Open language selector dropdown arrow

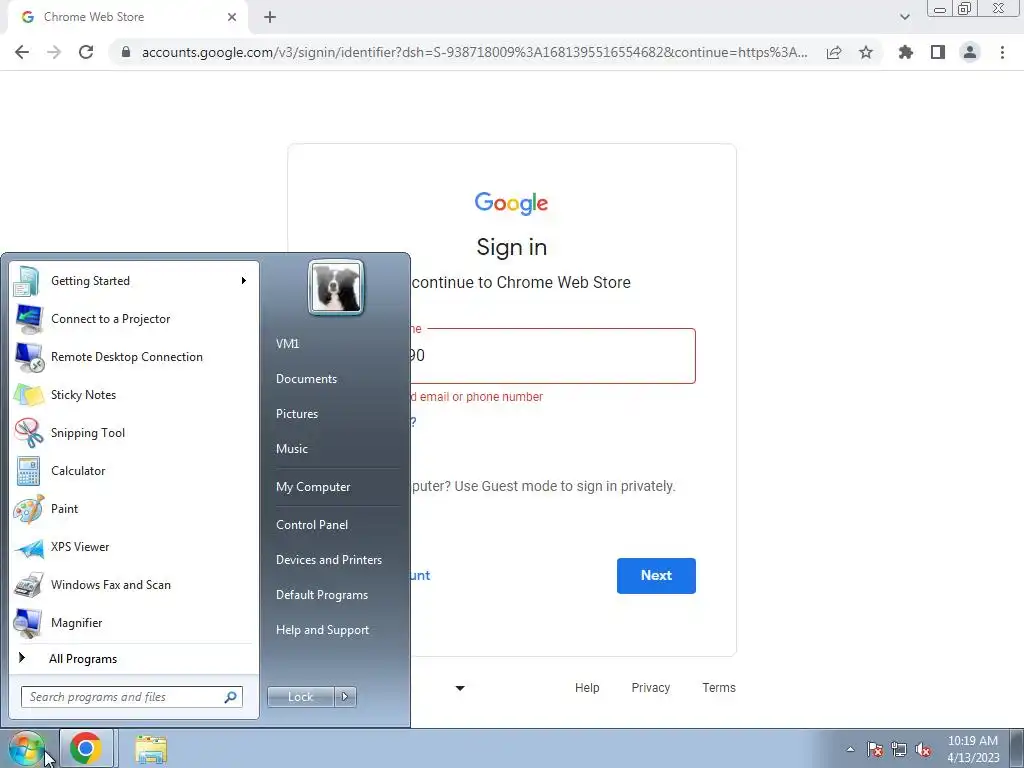click(460, 688)
